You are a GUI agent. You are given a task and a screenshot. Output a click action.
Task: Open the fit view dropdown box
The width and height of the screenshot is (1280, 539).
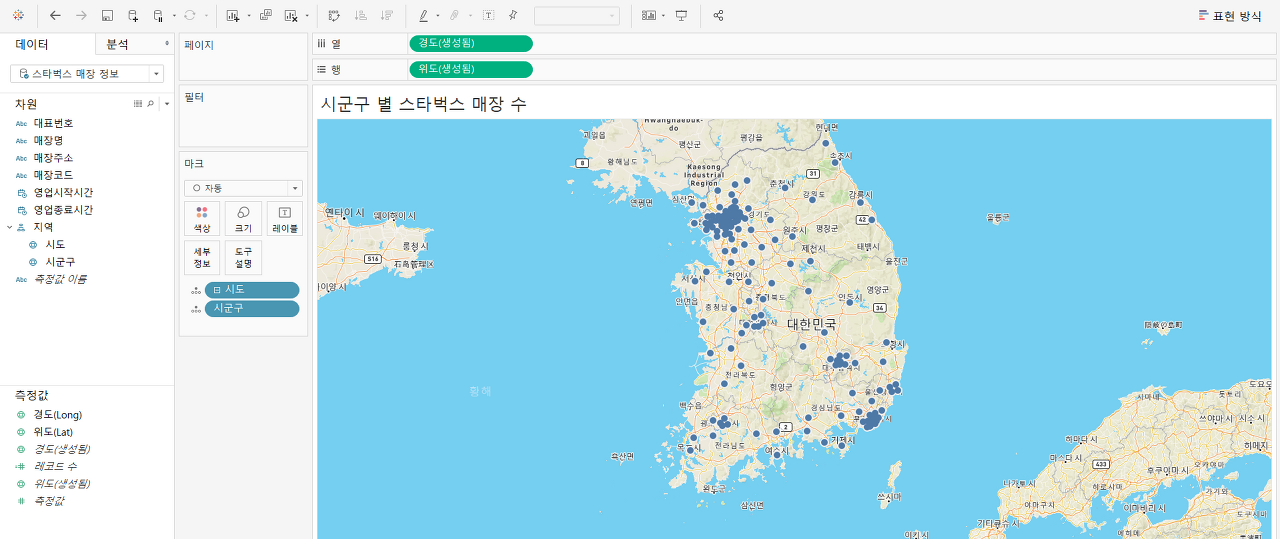[577, 16]
